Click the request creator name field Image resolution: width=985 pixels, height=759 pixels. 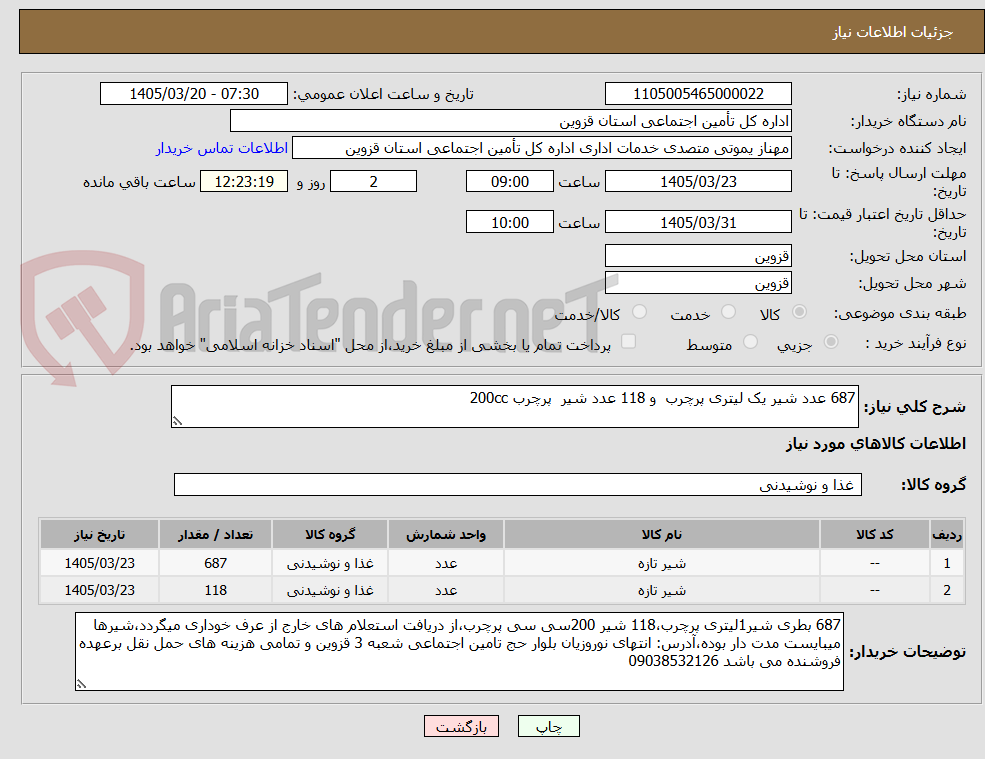[x=541, y=148]
